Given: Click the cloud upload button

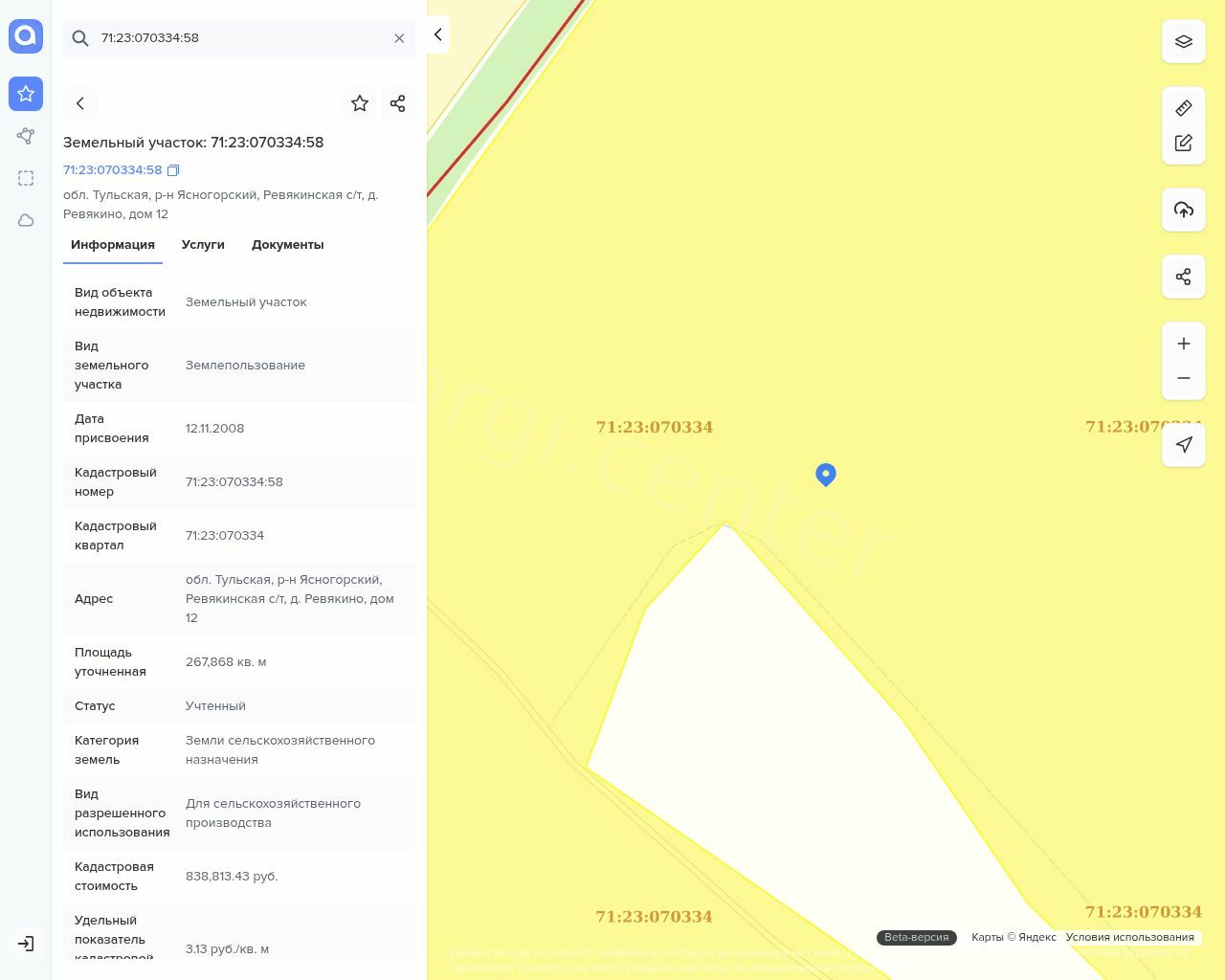Looking at the screenshot, I should [1184, 210].
